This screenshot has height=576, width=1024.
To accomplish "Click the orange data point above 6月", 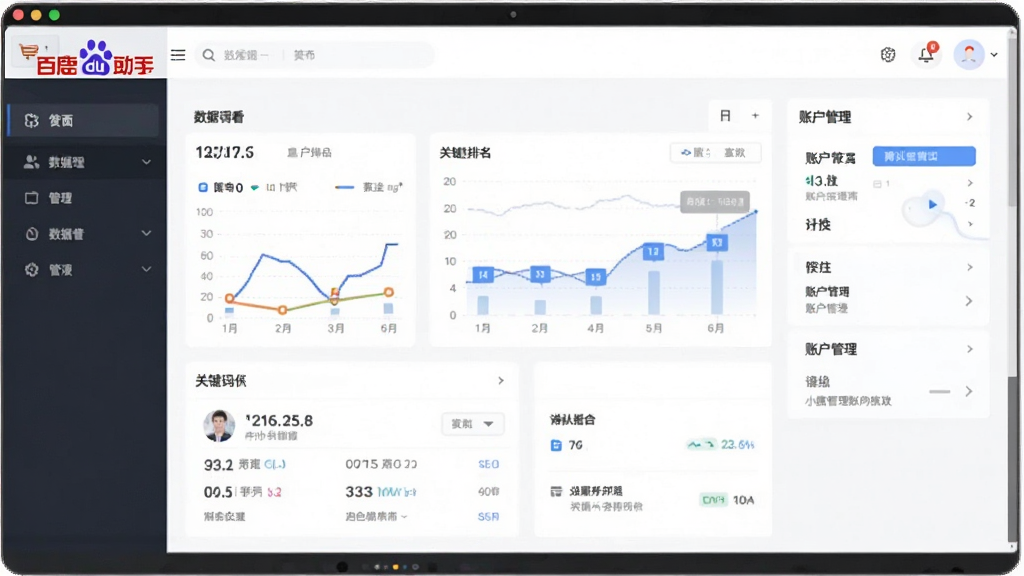I will (x=389, y=292).
